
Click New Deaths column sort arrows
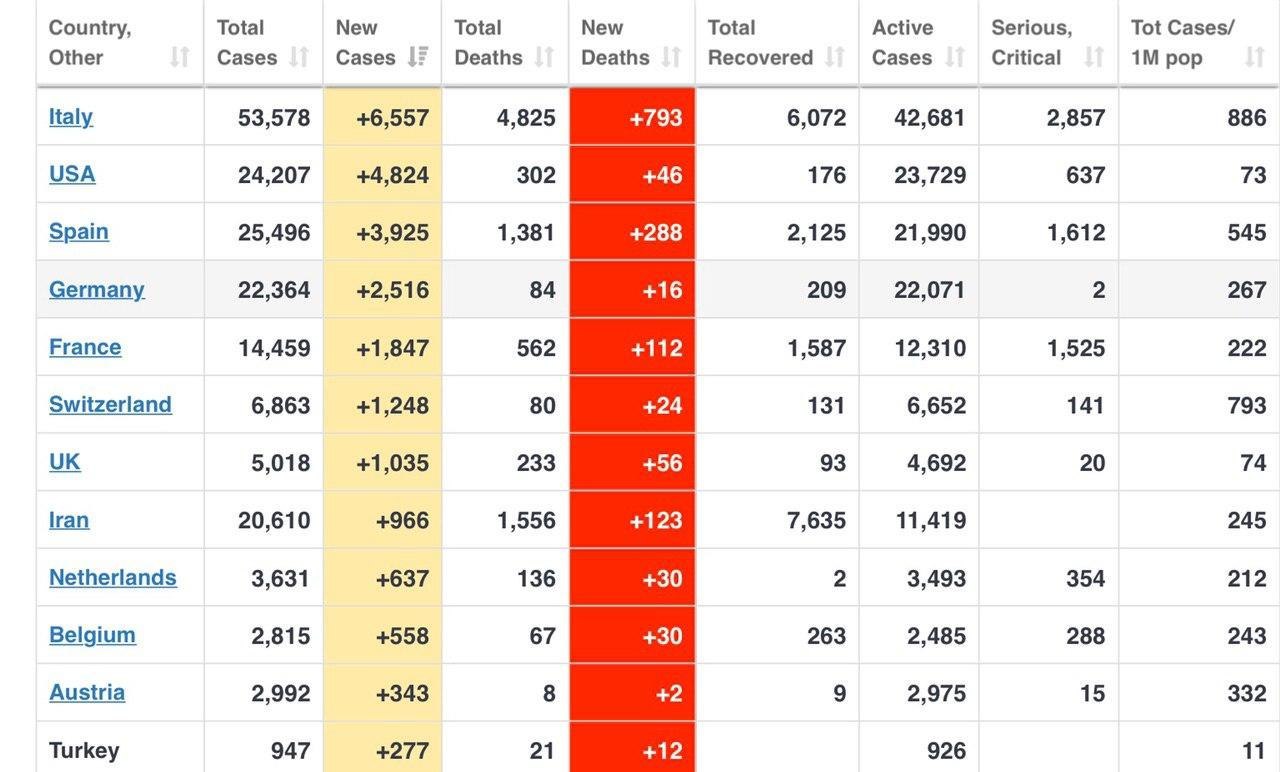(x=672, y=57)
